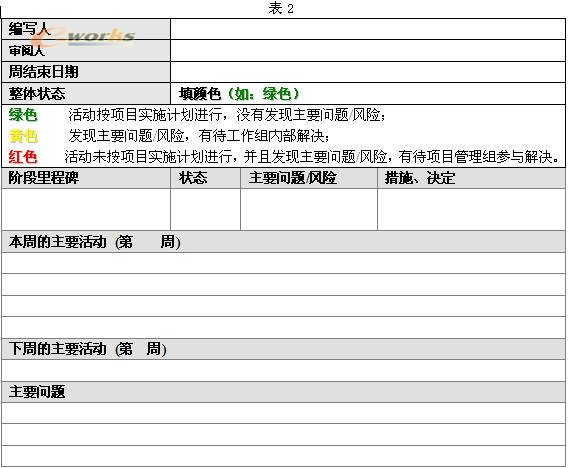Click the eworks watermark logo

[x=84, y=37]
